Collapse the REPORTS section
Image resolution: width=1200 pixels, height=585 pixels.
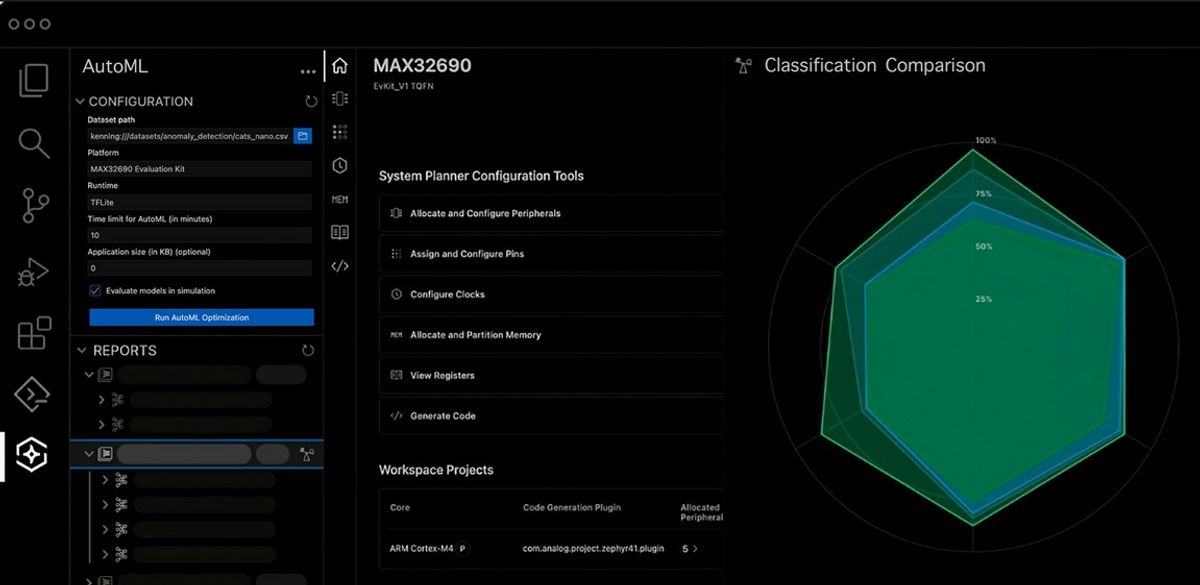(x=81, y=351)
